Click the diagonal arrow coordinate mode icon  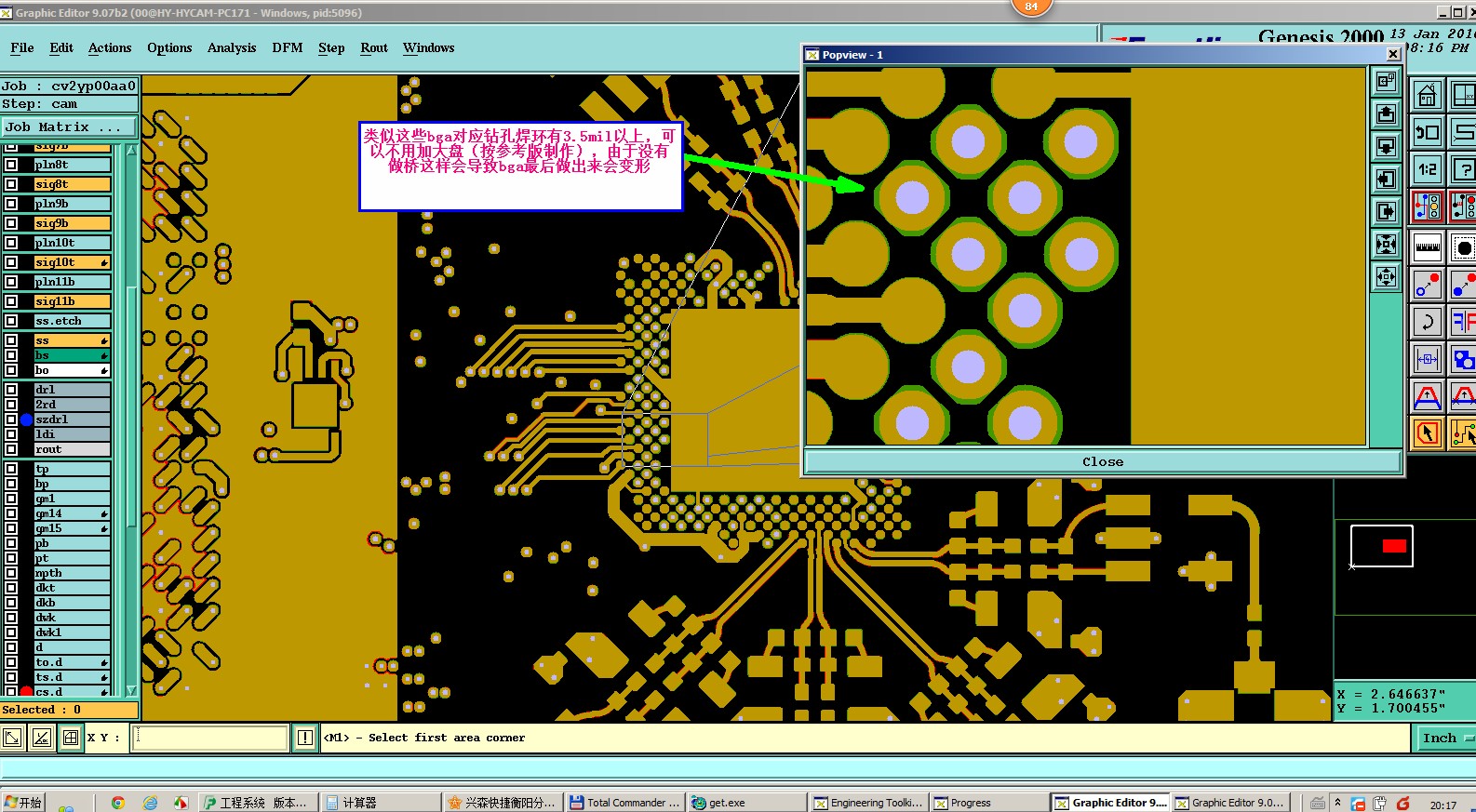(12, 738)
